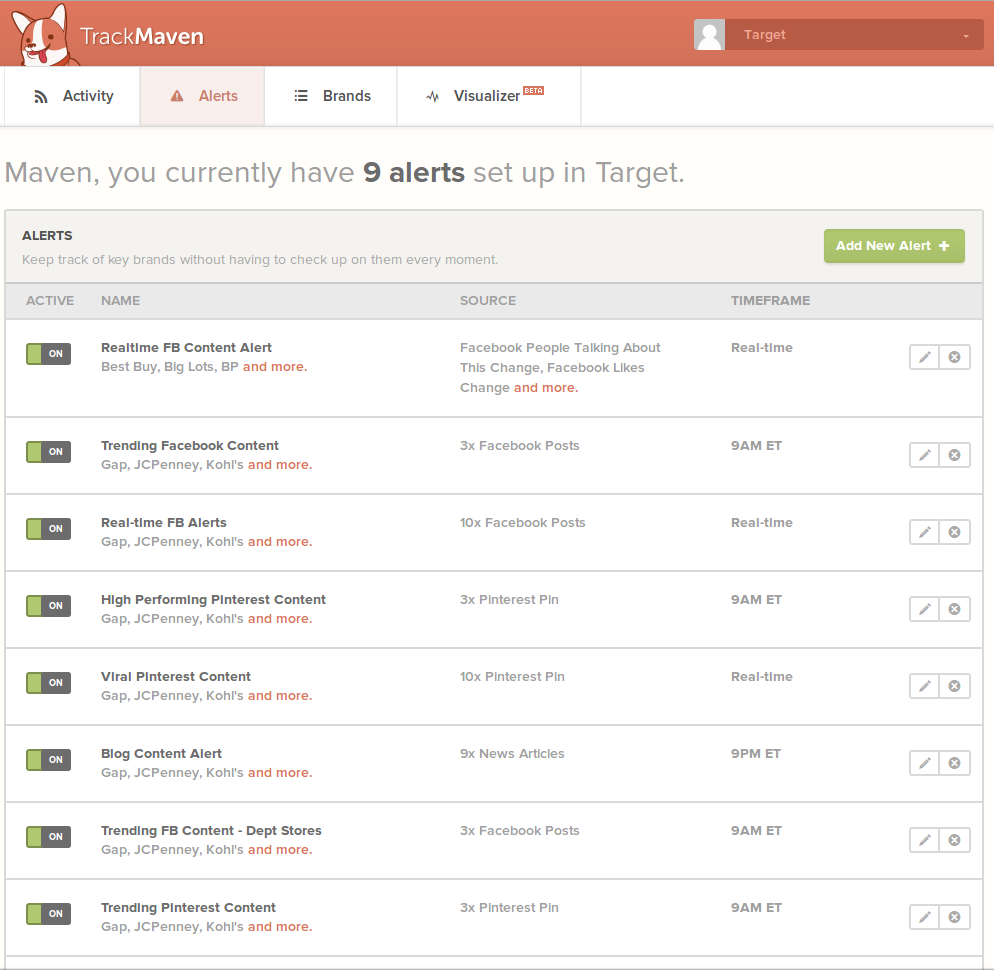Show more brands for Blog Content Alert
Viewport: 994px width, 970px height.
280,773
